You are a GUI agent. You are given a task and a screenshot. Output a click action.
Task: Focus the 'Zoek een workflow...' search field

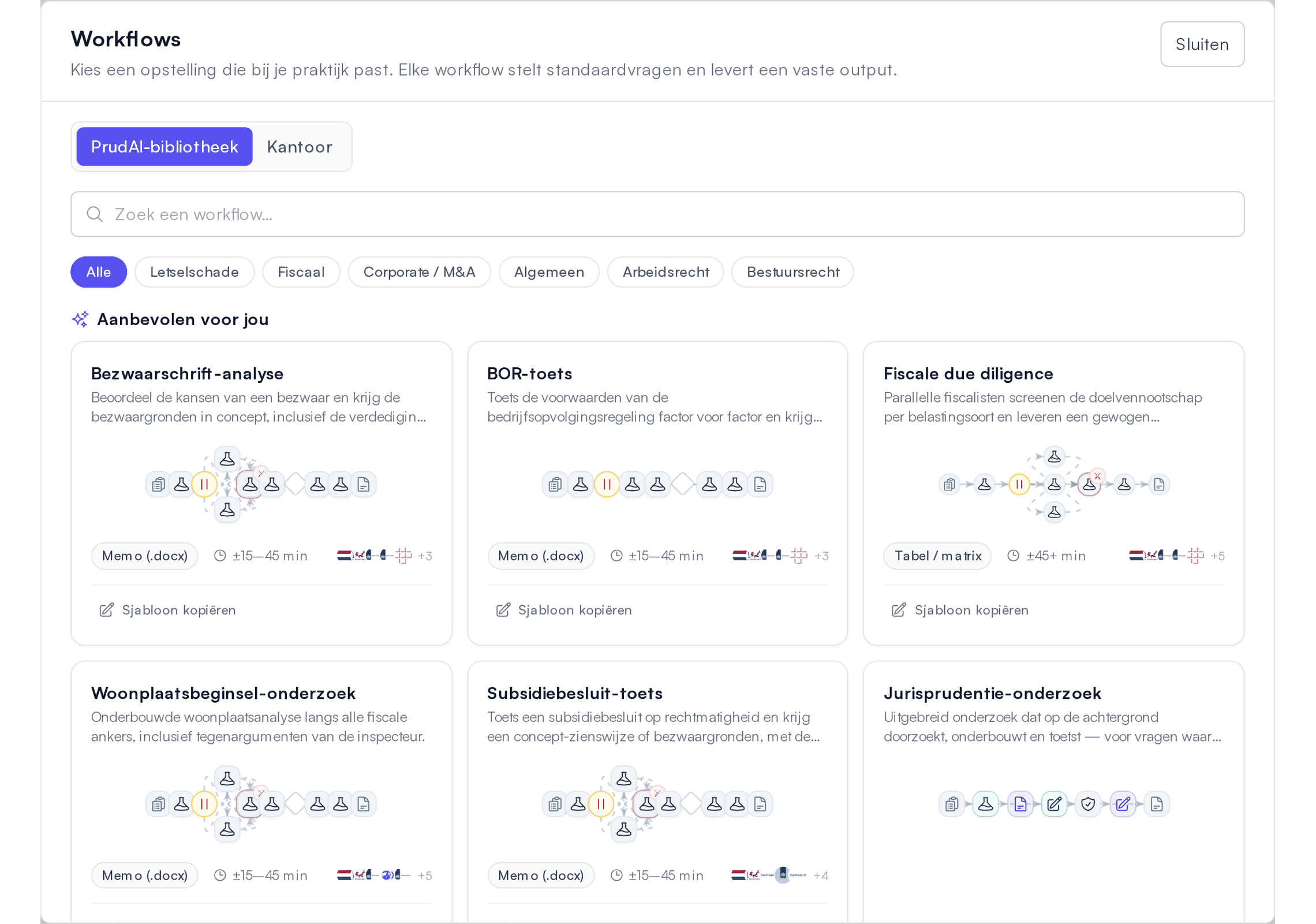tap(657, 214)
